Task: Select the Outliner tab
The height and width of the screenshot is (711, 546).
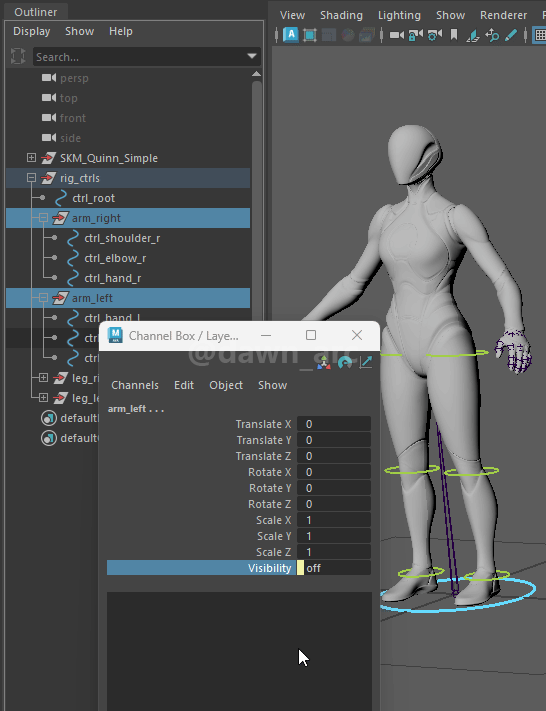Action: tap(36, 12)
